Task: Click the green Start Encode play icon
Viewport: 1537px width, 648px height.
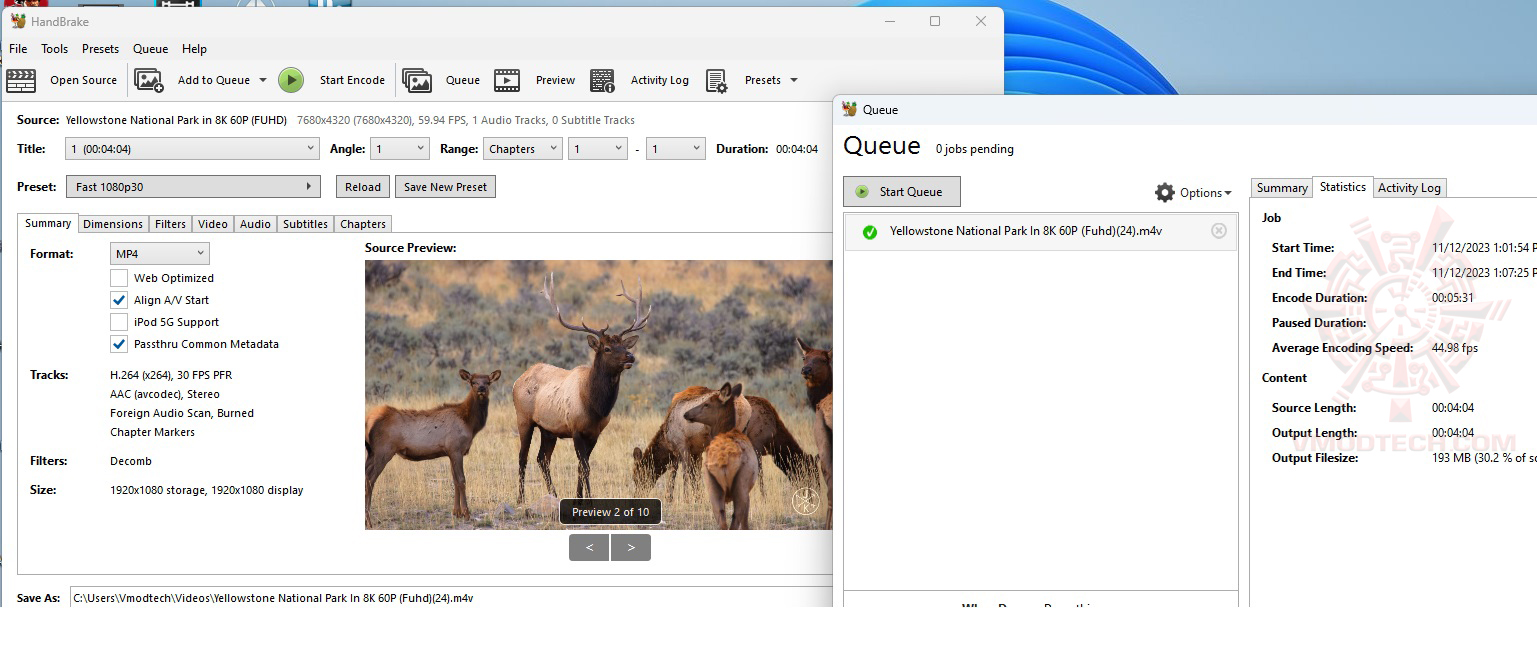Action: click(x=291, y=80)
